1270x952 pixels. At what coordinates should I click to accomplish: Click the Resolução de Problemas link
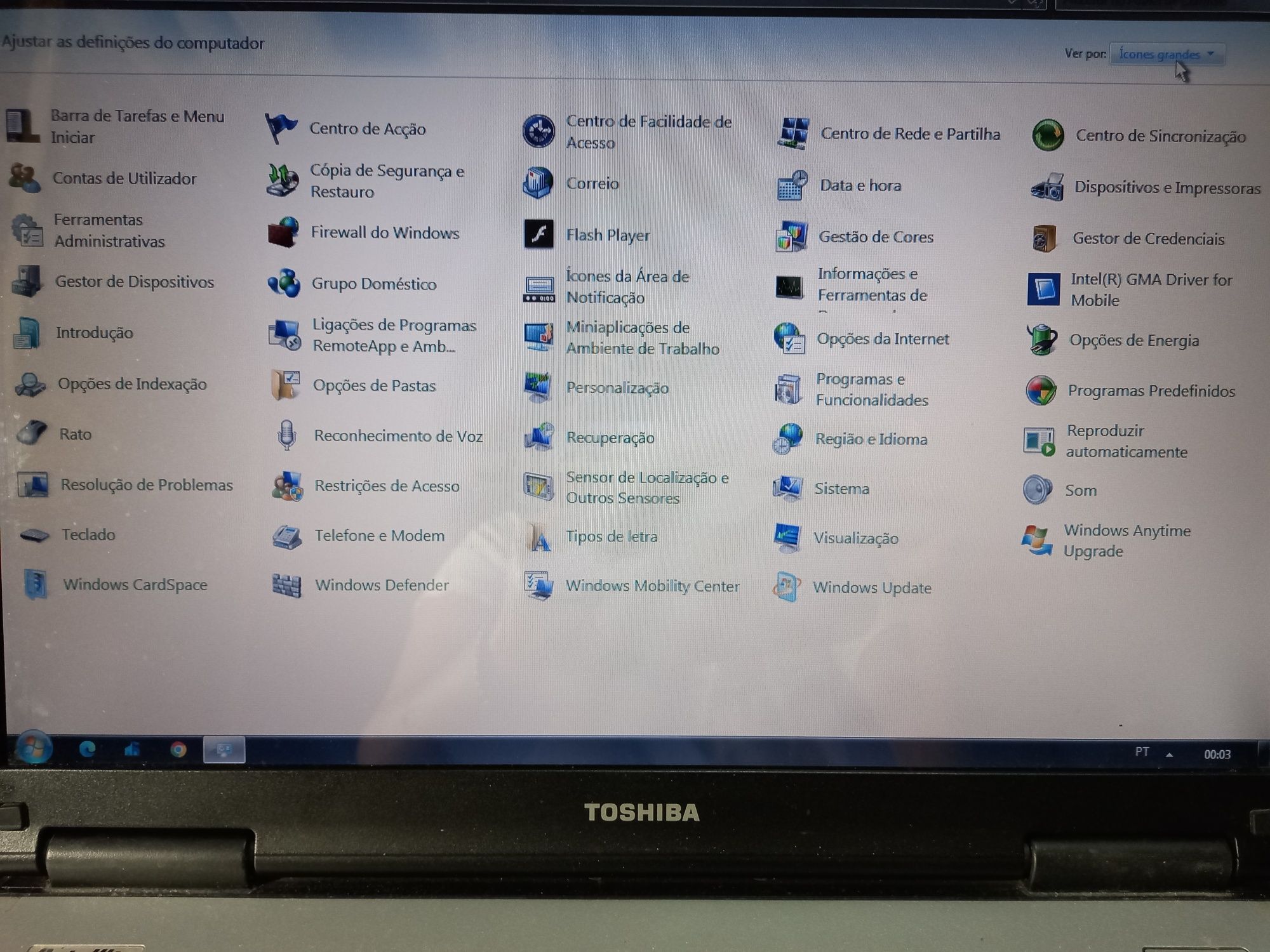point(147,485)
